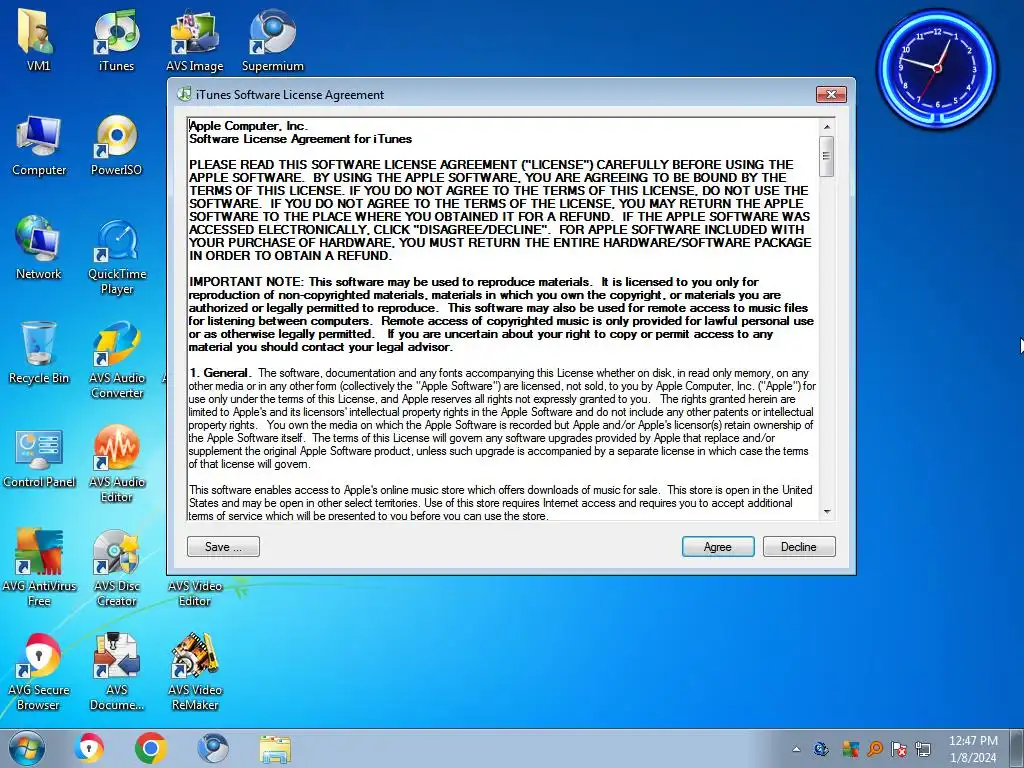Click the "IMPORTANT NOTE:" text in the license
The width and height of the screenshot is (1024, 768).
click(246, 281)
